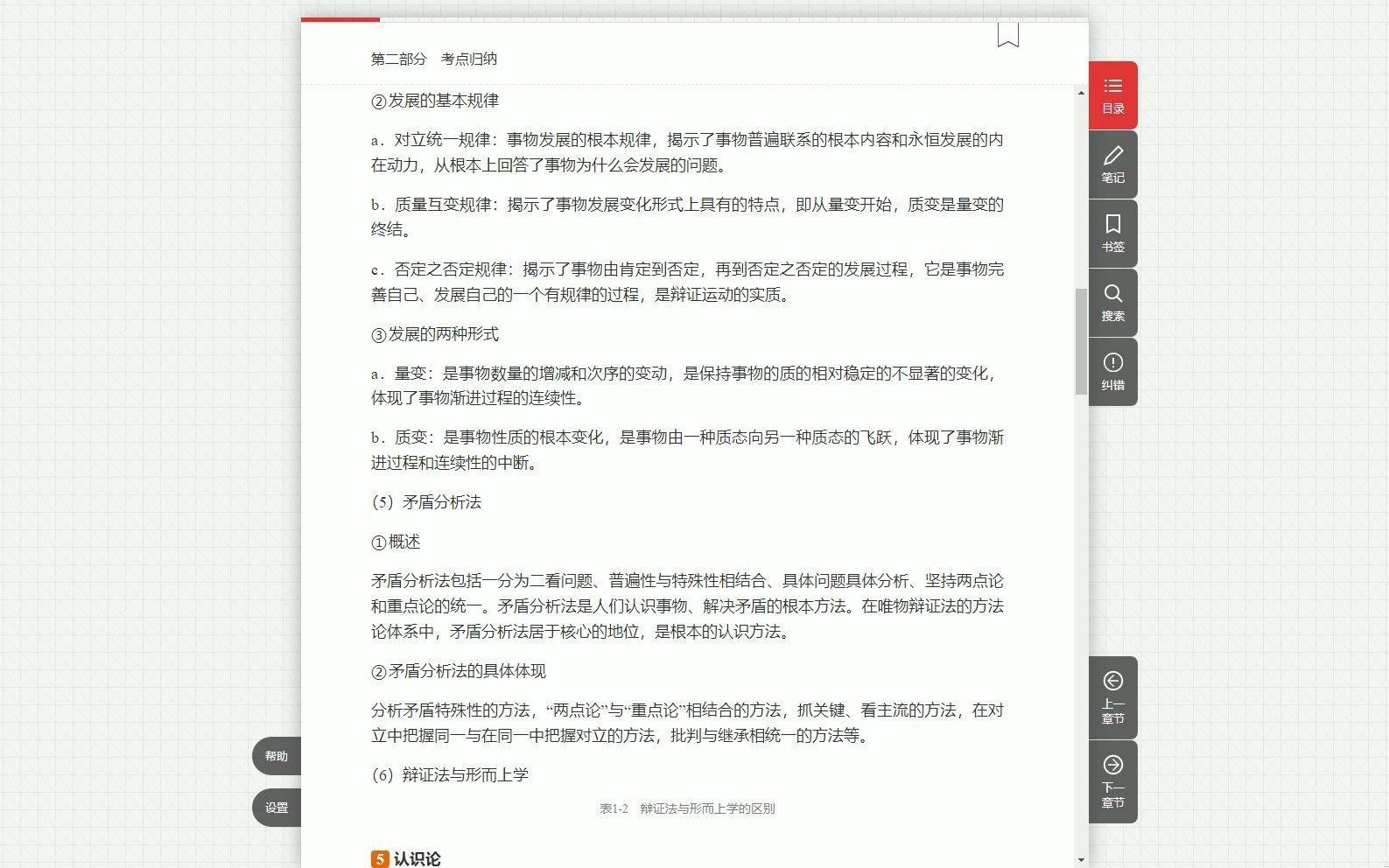Click the 设置 settings button
Viewport: 1389px width, 868px height.
[277, 808]
